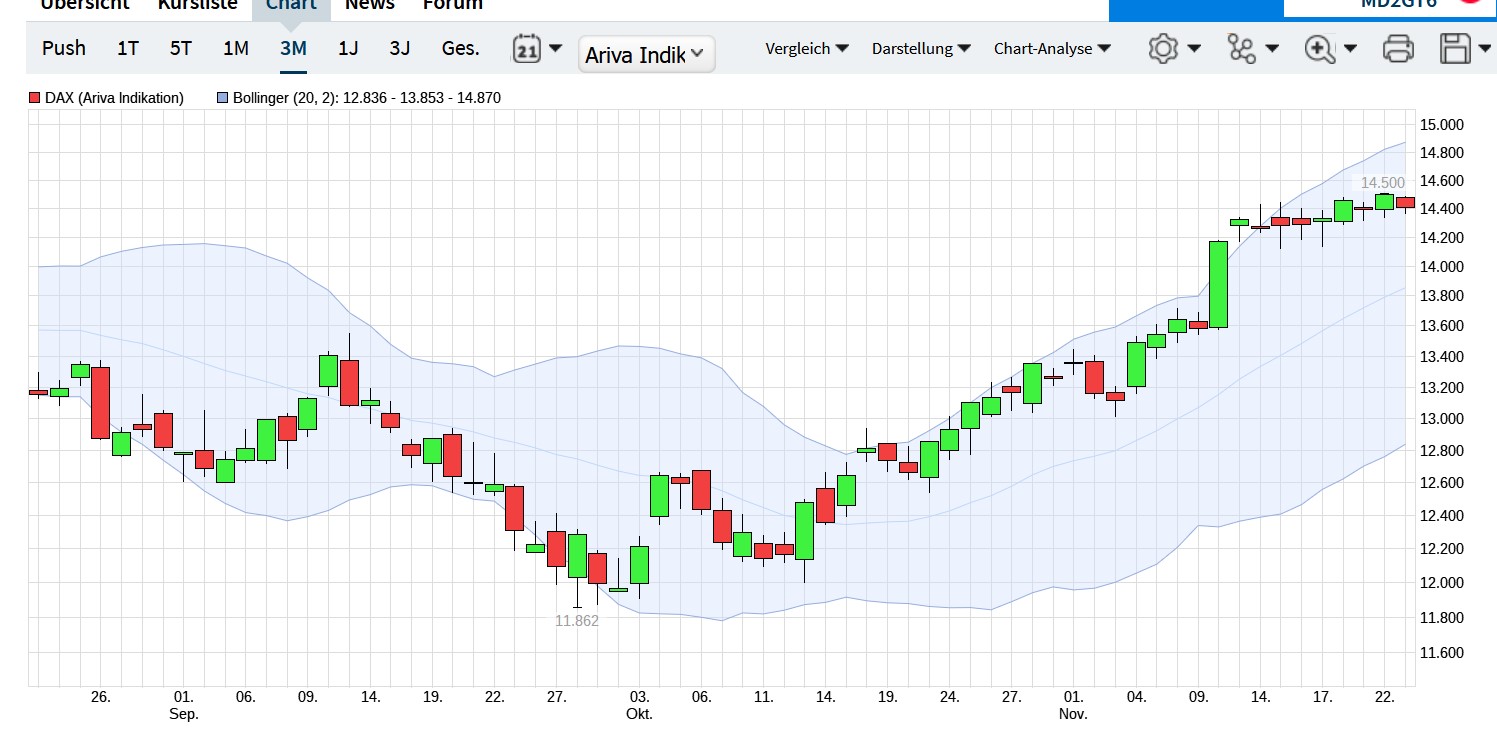Expand the Darstellung menu
Screen dimensions: 1497x735
point(921,48)
